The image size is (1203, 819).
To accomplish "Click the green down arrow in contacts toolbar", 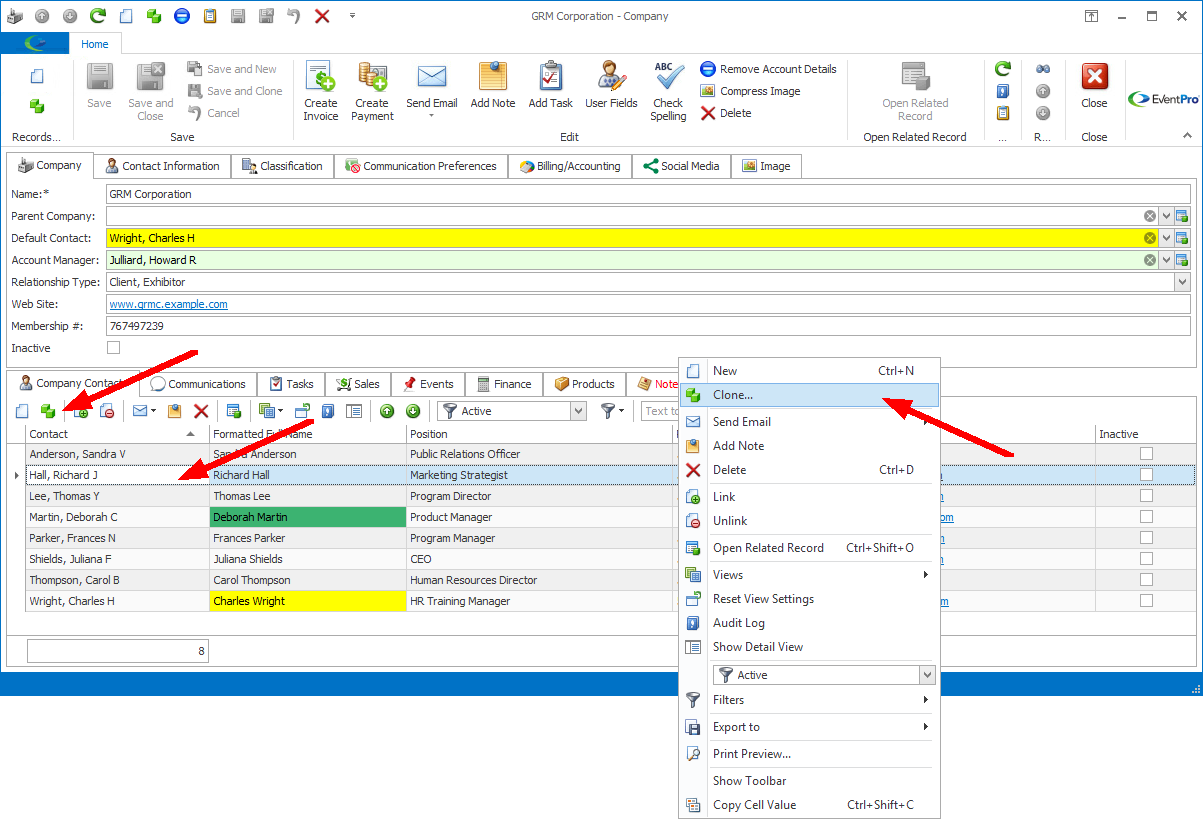I will [413, 411].
